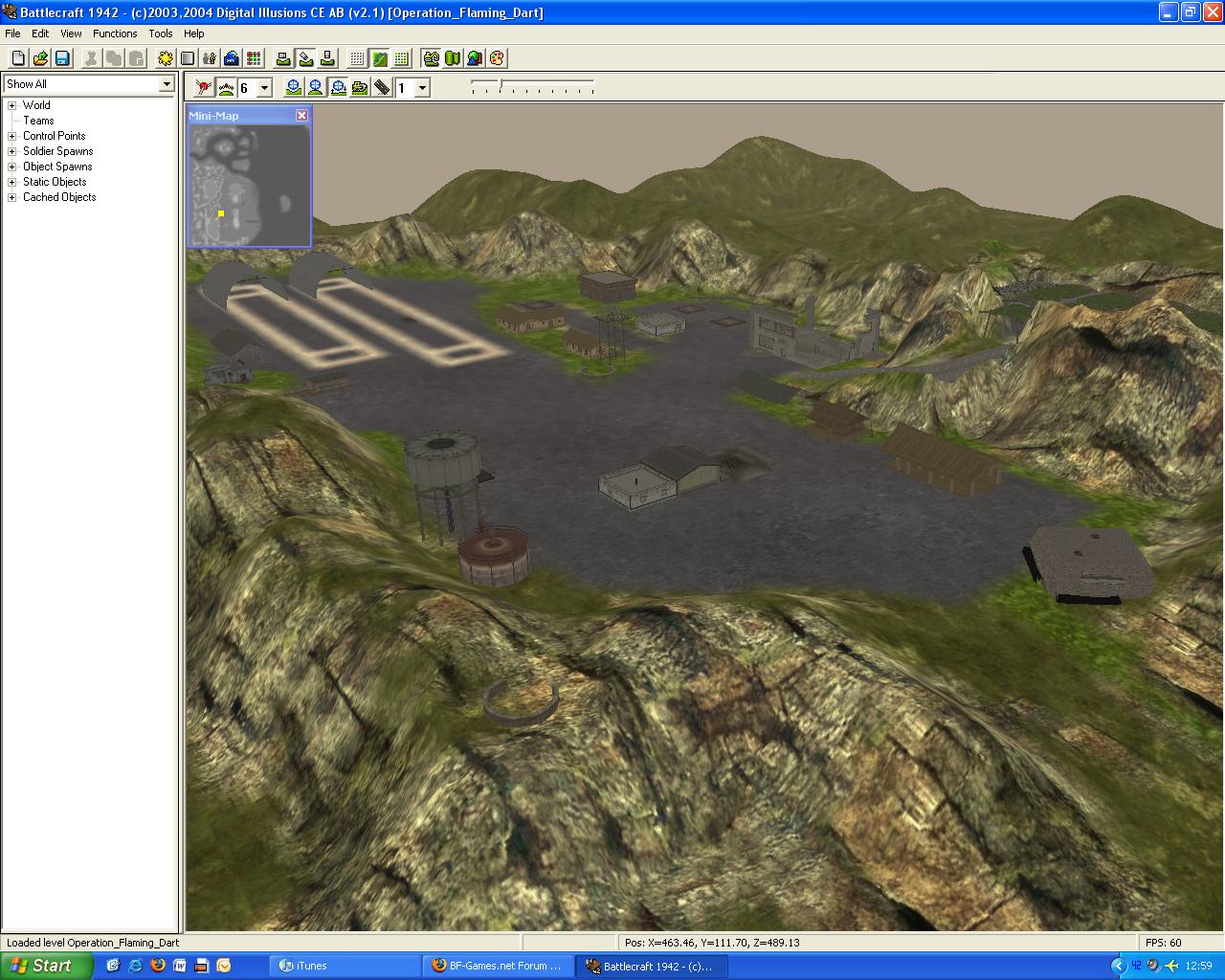Toggle the green terrain texture view button
Screen dimensions: 1225x980
pyautogui.click(x=380, y=58)
